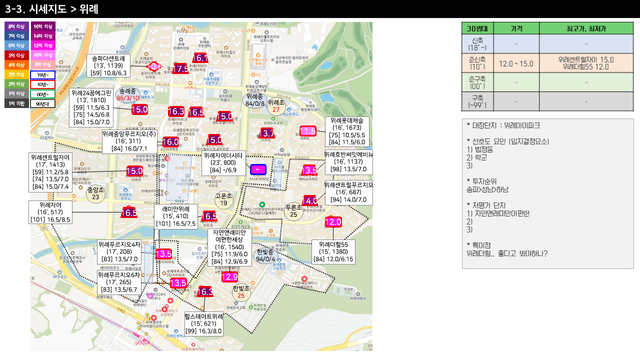Select the 16.0 marker next to 위례중앙푸르지오

(171, 142)
